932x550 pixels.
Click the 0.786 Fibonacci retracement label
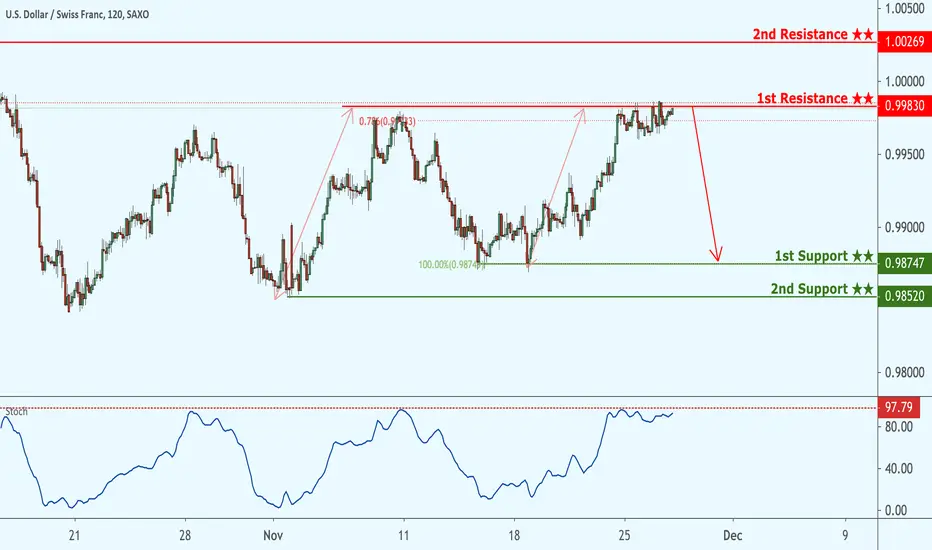tap(387, 121)
